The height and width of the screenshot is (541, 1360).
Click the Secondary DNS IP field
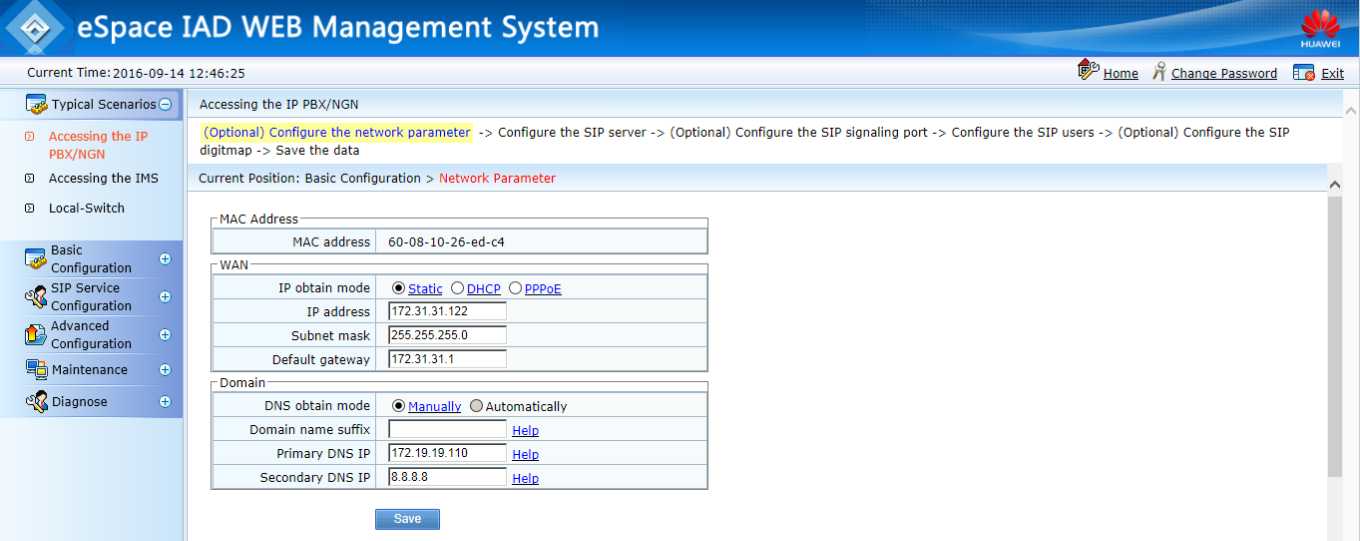[x=447, y=477]
